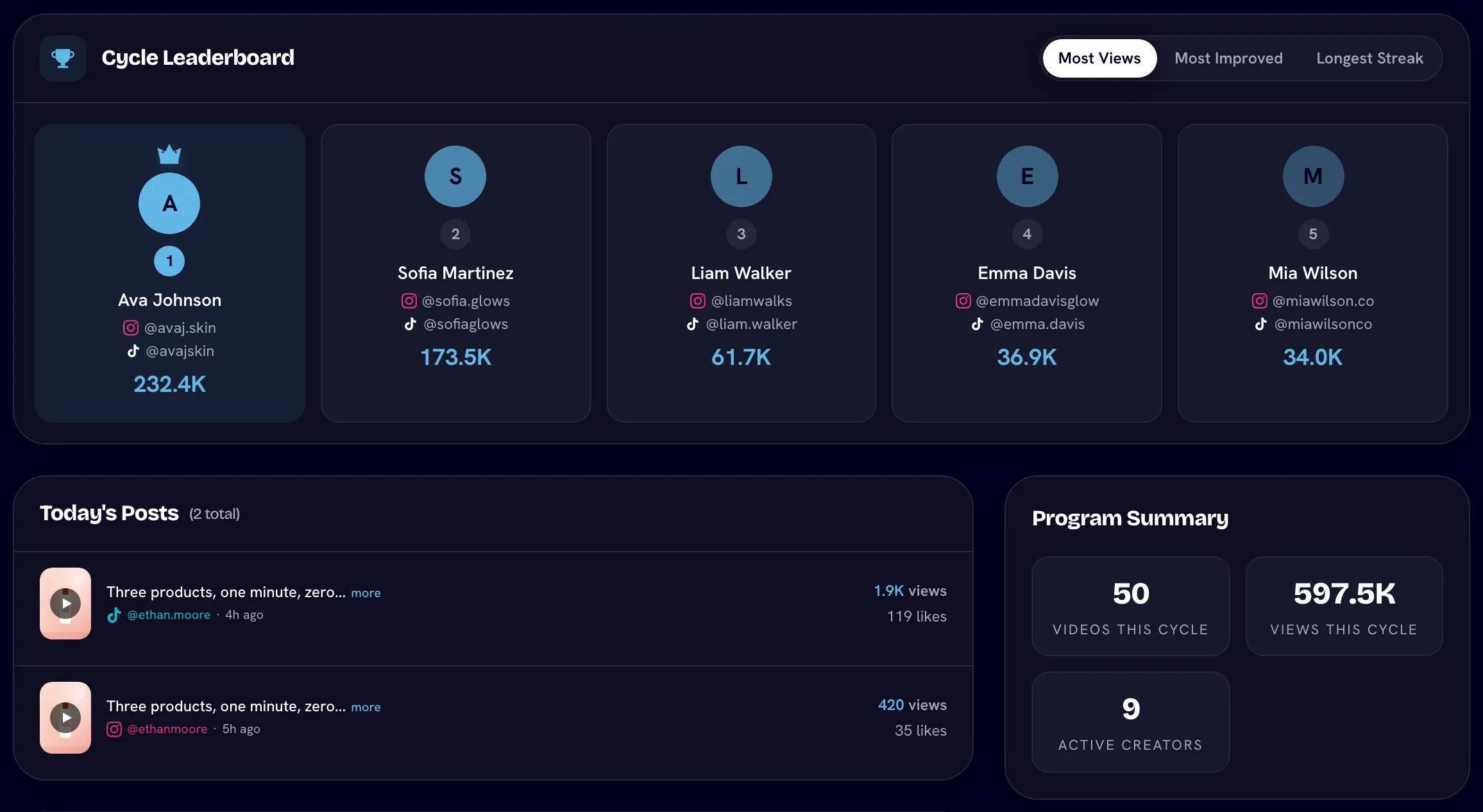Screen dimensions: 1483x812
Task: Open the @avaj.skin Instagram handle
Action: tap(180, 328)
